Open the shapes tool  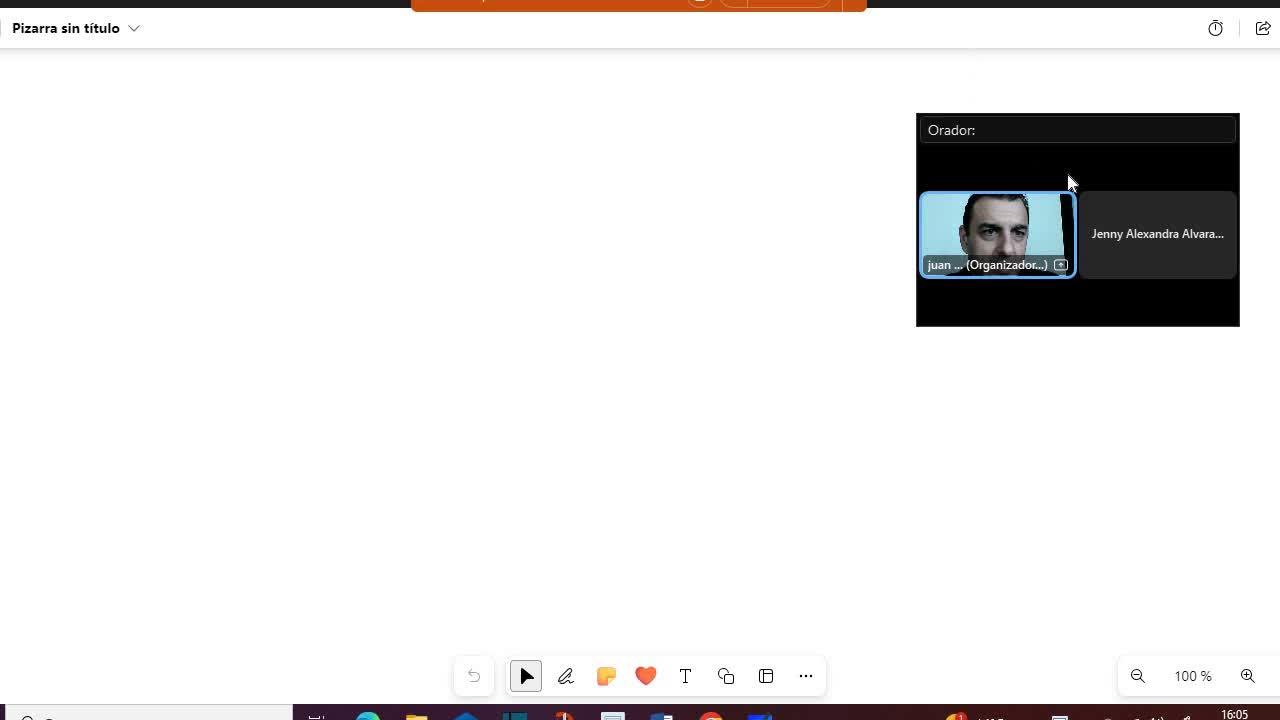pos(726,676)
